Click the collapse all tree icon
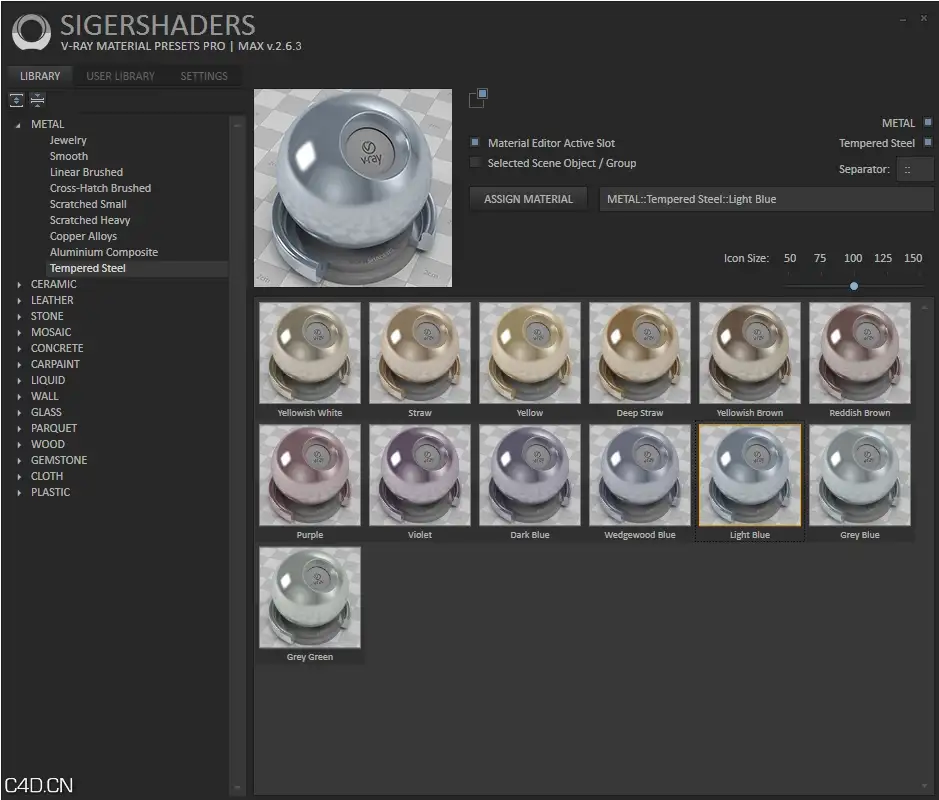The height and width of the screenshot is (800, 939). click(37, 100)
